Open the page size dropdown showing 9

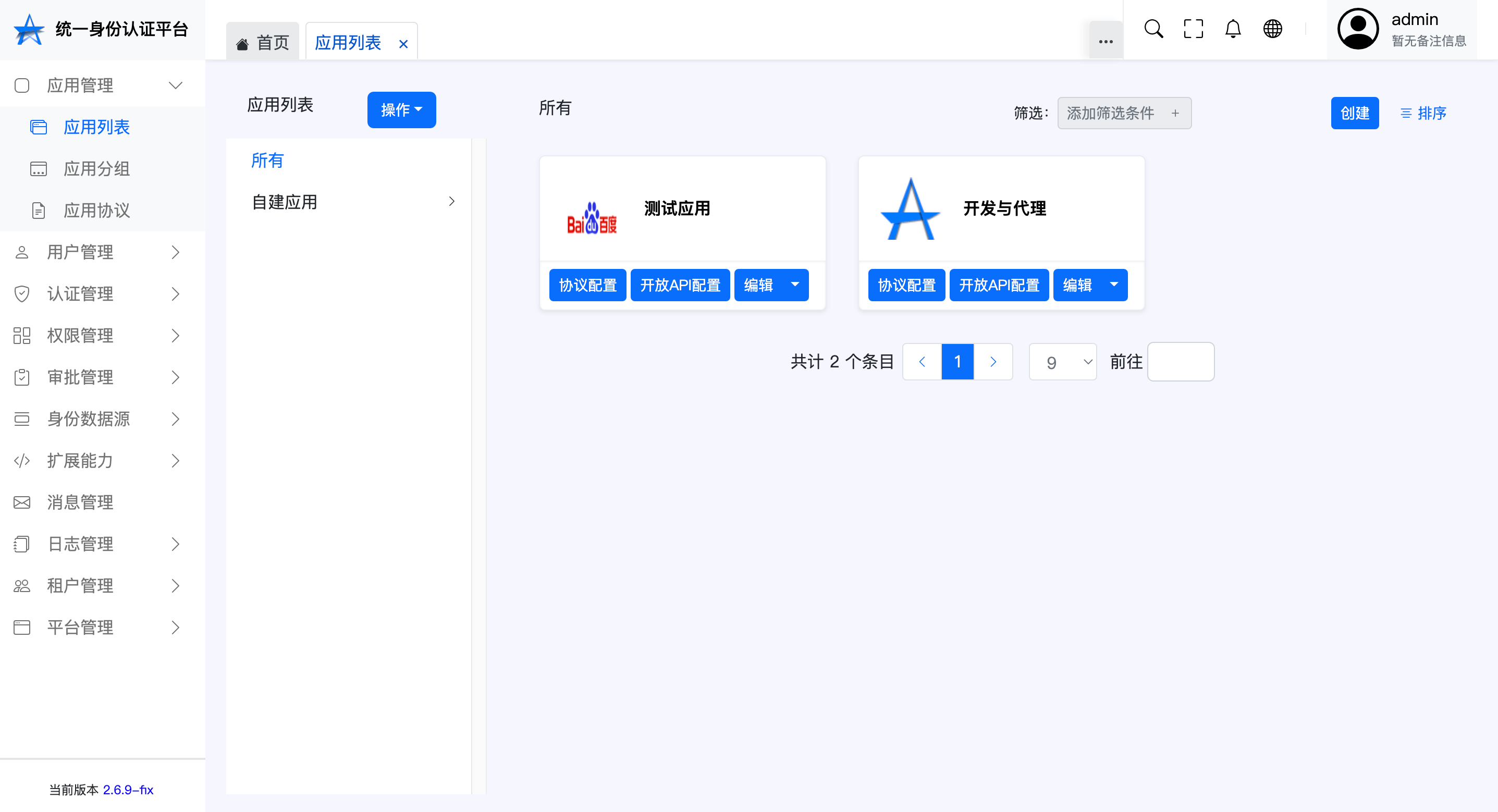point(1062,362)
